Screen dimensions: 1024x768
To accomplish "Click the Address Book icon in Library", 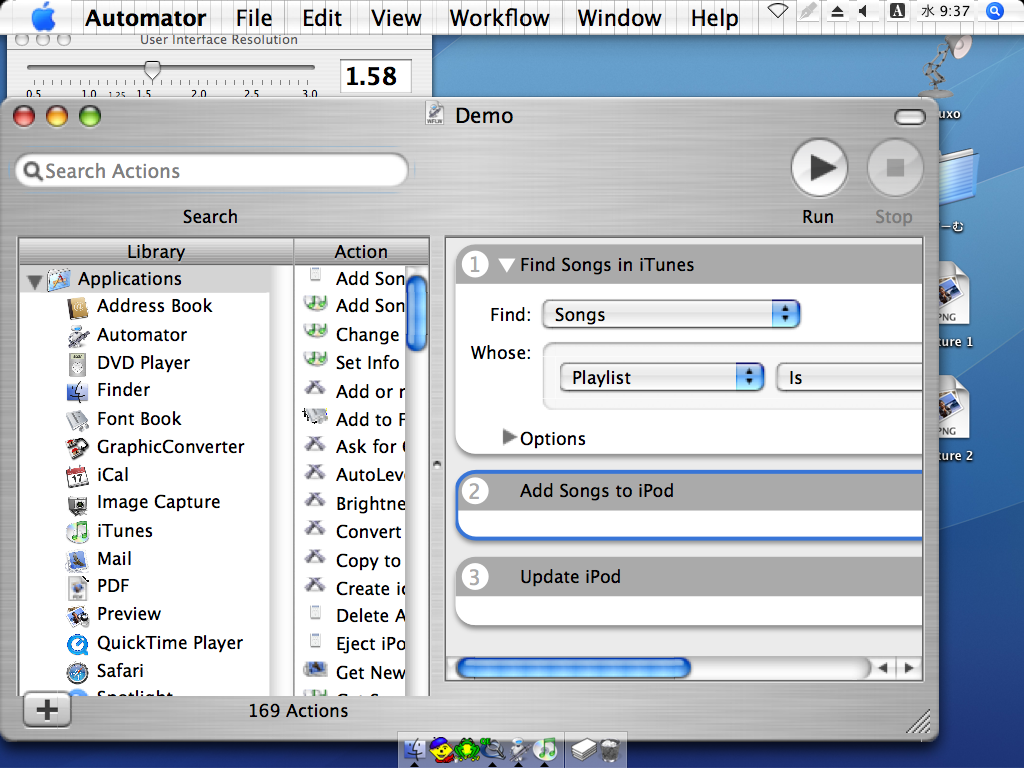I will coord(78,306).
